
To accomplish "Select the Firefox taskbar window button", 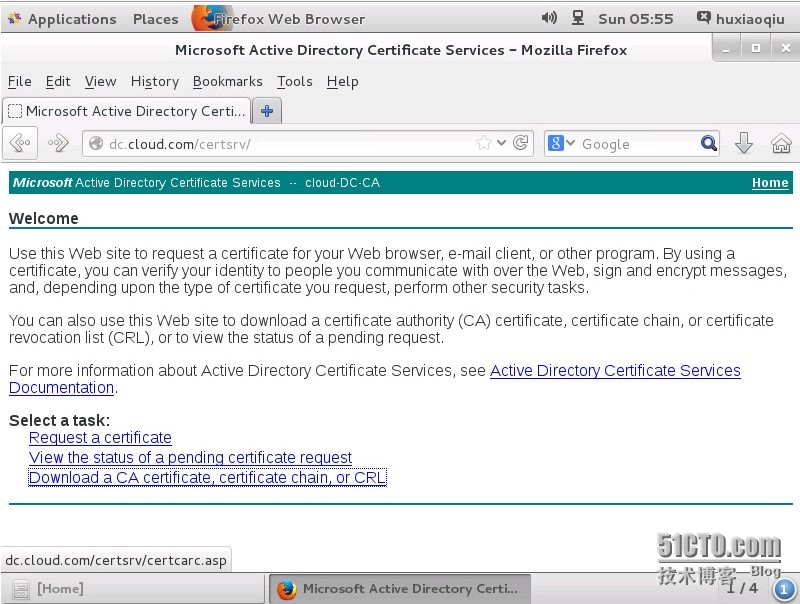I will [399, 589].
